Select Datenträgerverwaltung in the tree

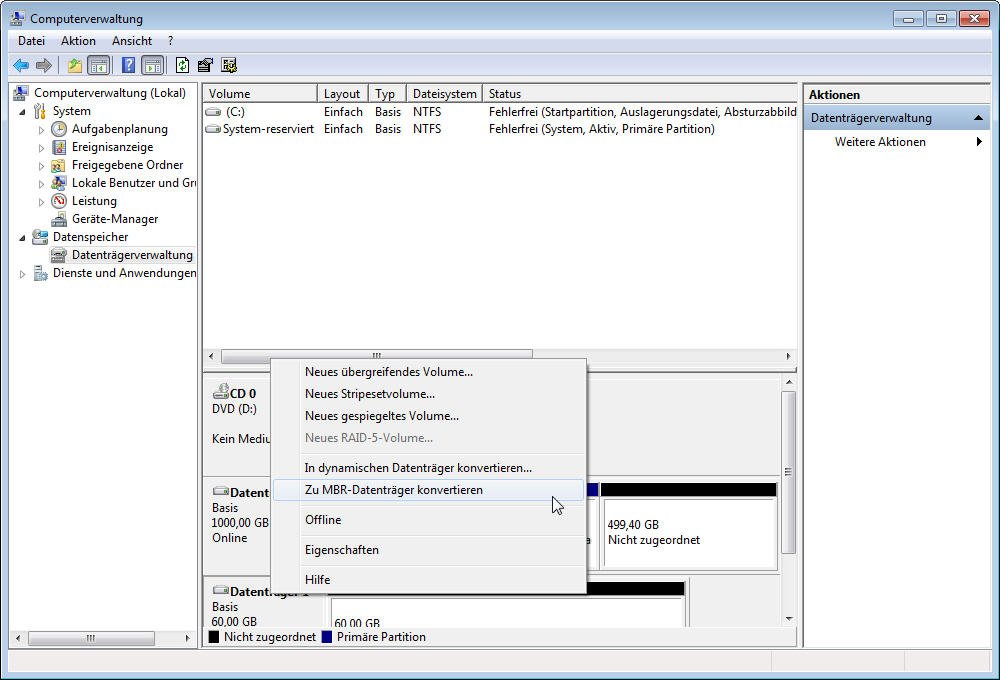(132, 255)
